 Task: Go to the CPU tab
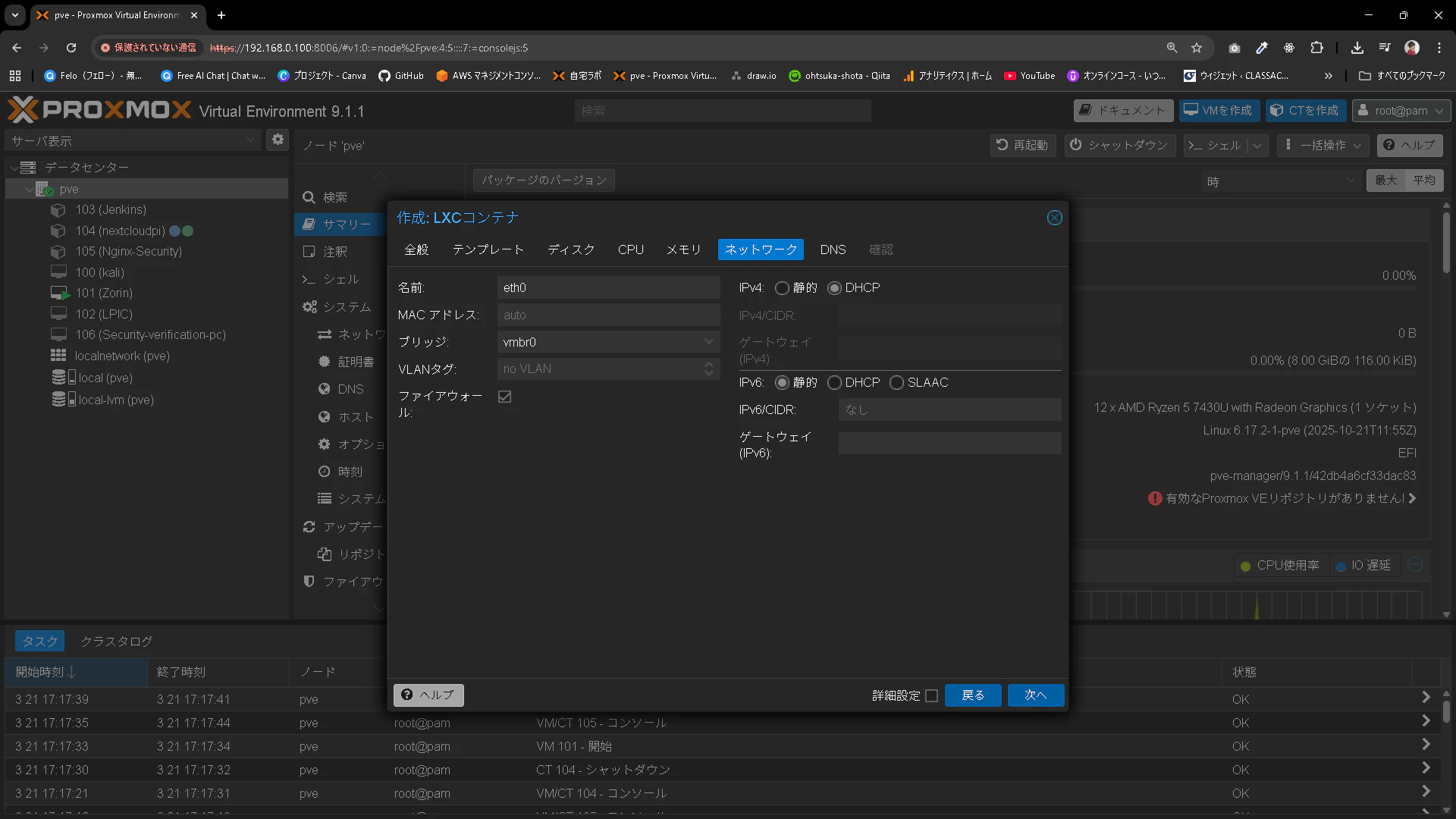[x=630, y=249]
